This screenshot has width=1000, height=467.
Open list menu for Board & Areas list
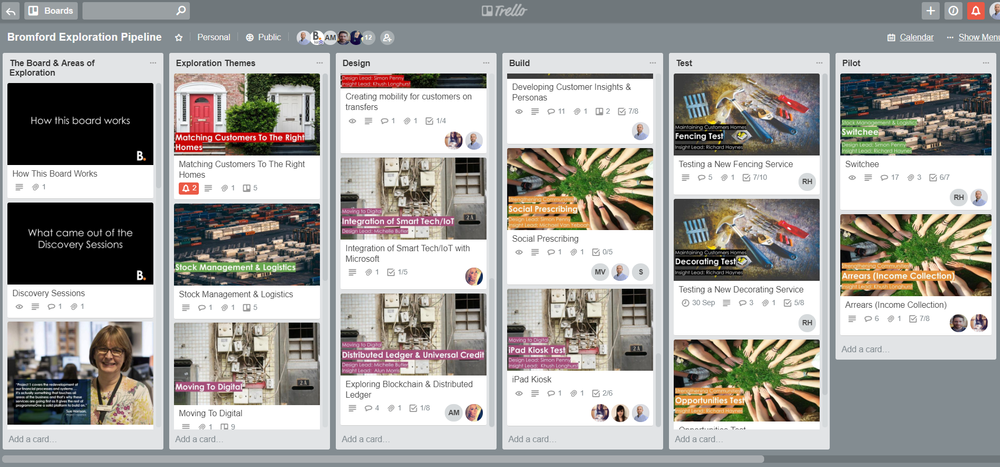pos(153,63)
